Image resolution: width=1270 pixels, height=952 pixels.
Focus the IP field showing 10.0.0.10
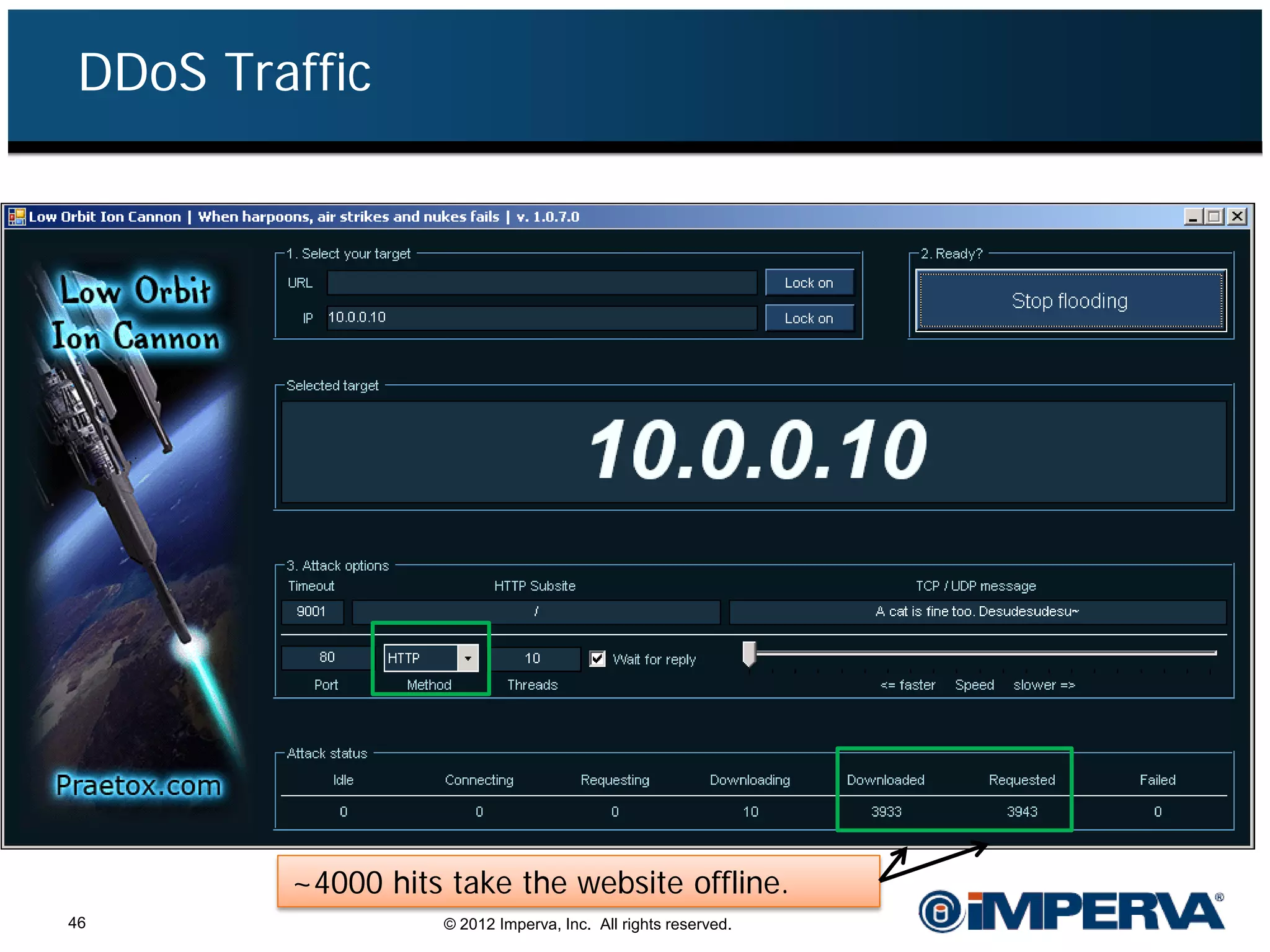coord(541,317)
